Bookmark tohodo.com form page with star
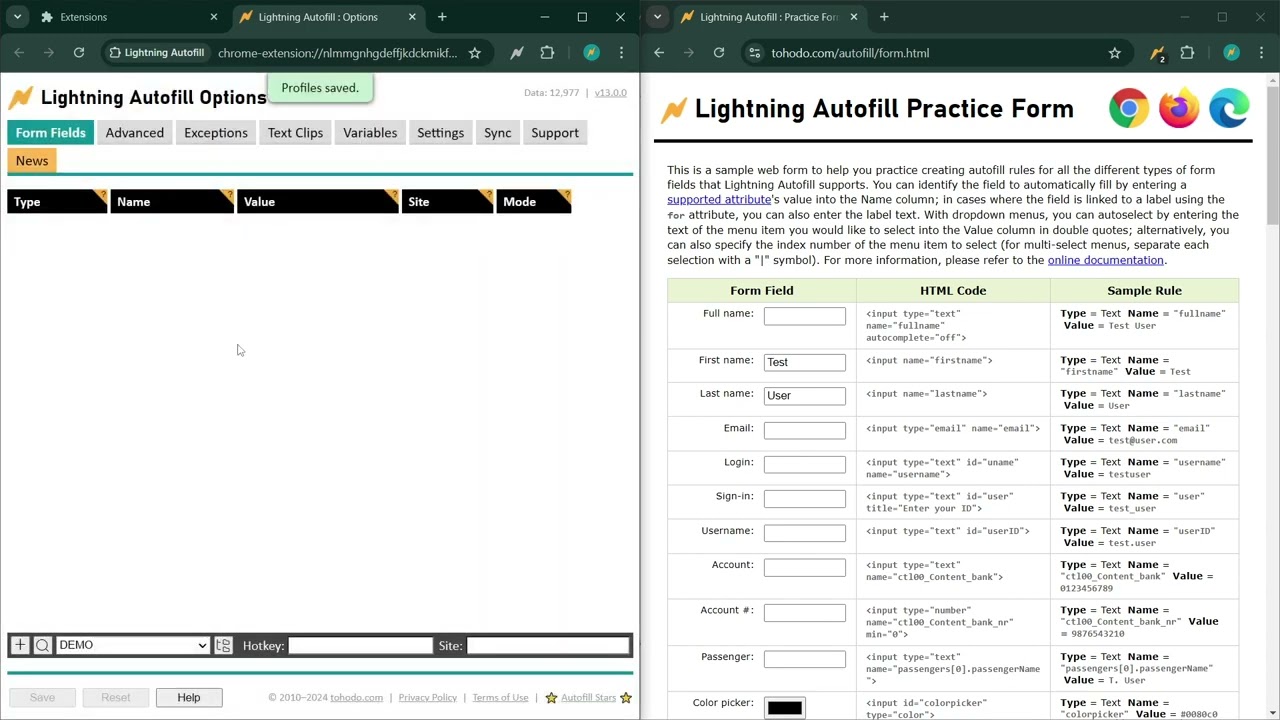Viewport: 1280px width, 720px height. click(1115, 53)
